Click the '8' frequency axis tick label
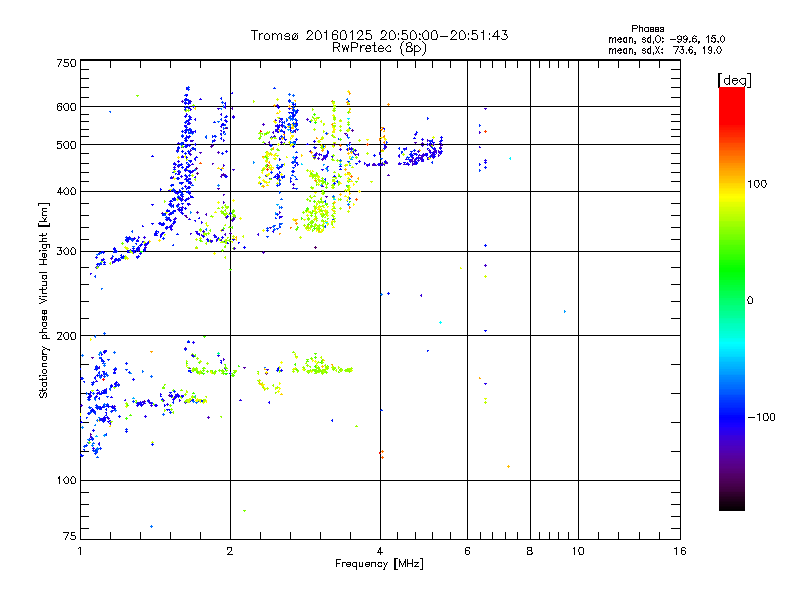 pos(530,551)
